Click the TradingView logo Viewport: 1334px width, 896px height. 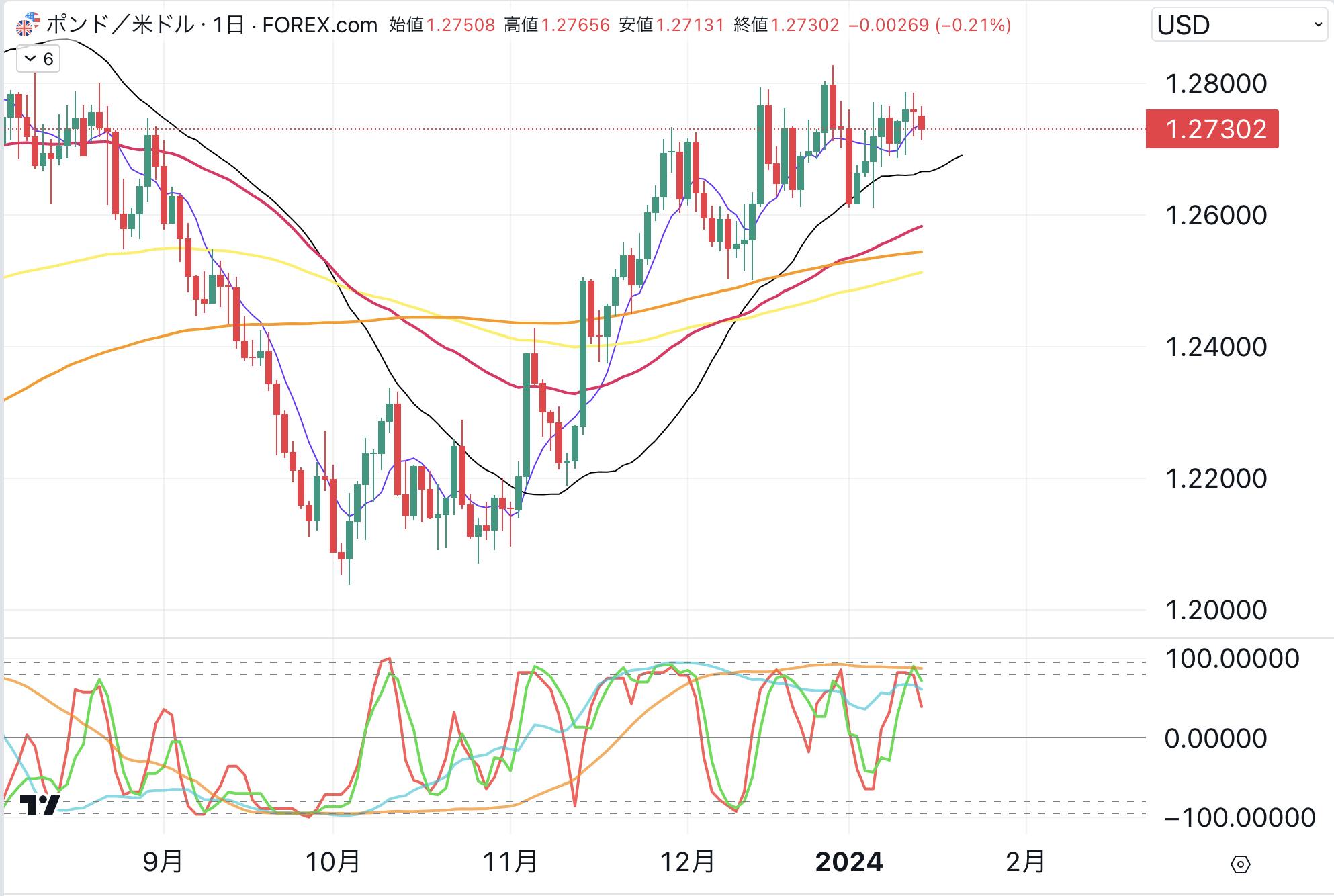[x=40, y=804]
